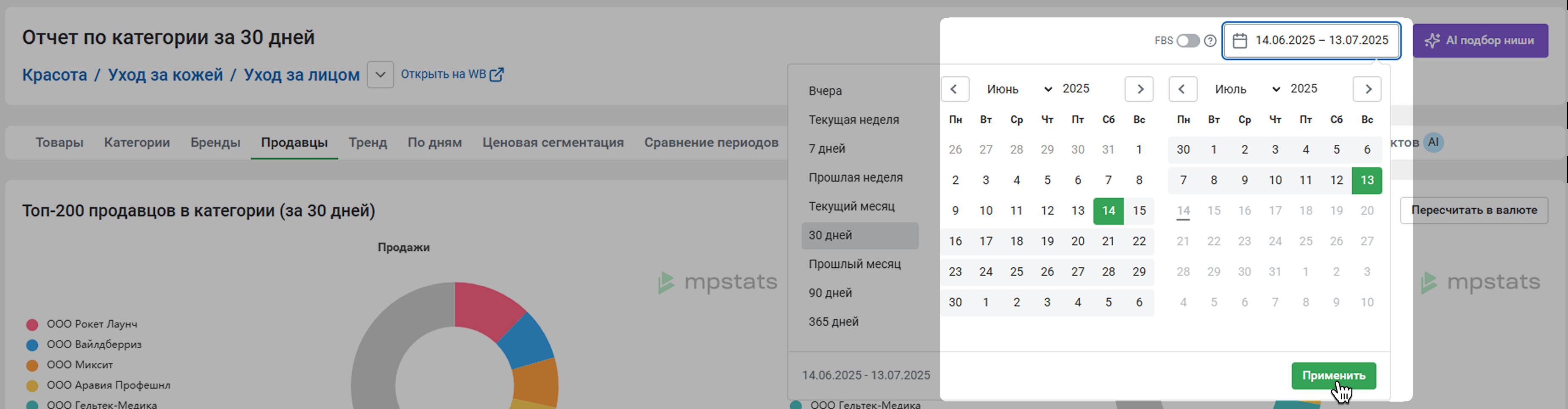
Task: Select the Прошлый месяц preset period
Action: click(x=860, y=265)
